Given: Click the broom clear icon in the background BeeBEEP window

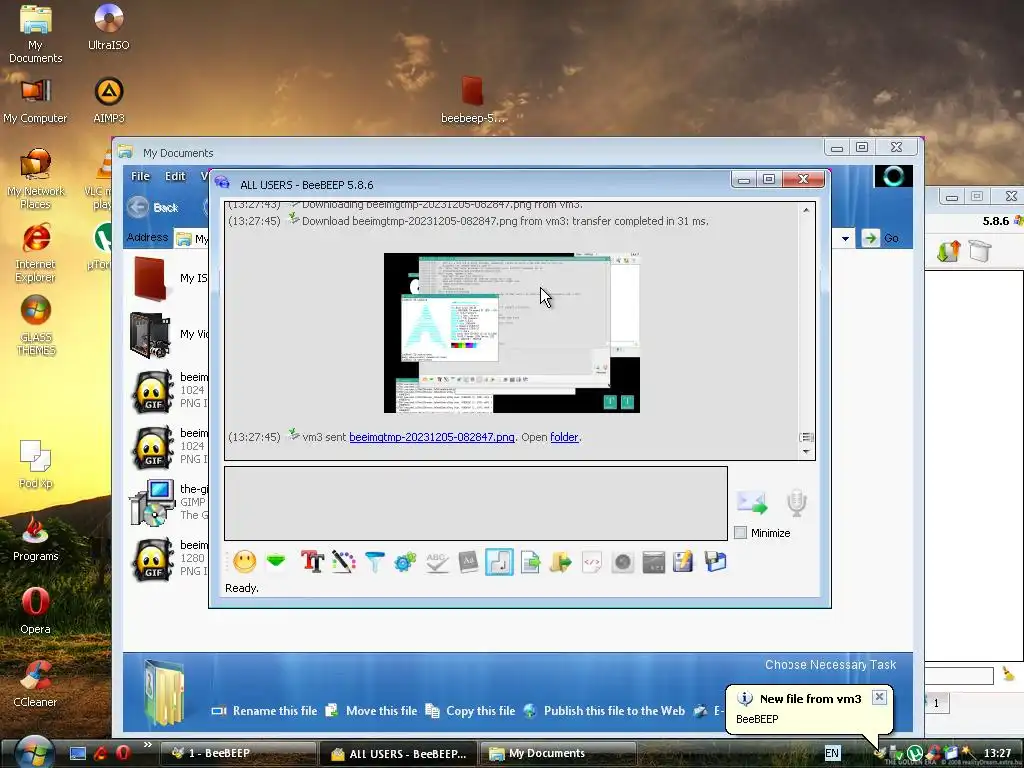Looking at the screenshot, I should pyautogui.click(x=1008, y=673).
